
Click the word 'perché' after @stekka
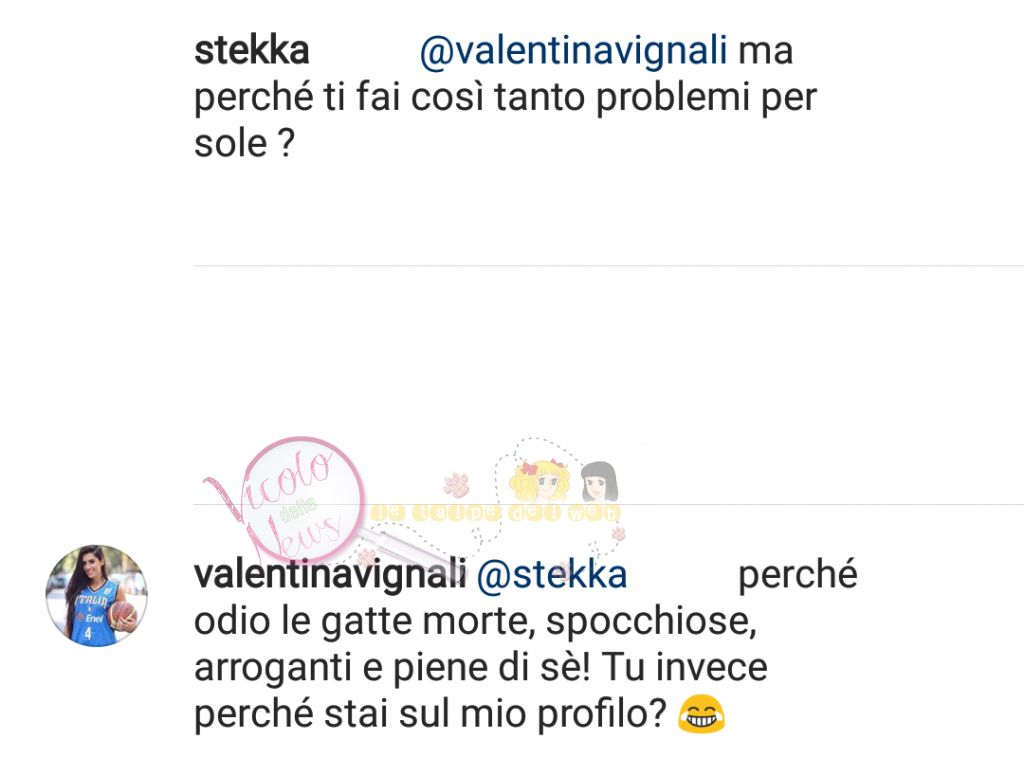797,576
